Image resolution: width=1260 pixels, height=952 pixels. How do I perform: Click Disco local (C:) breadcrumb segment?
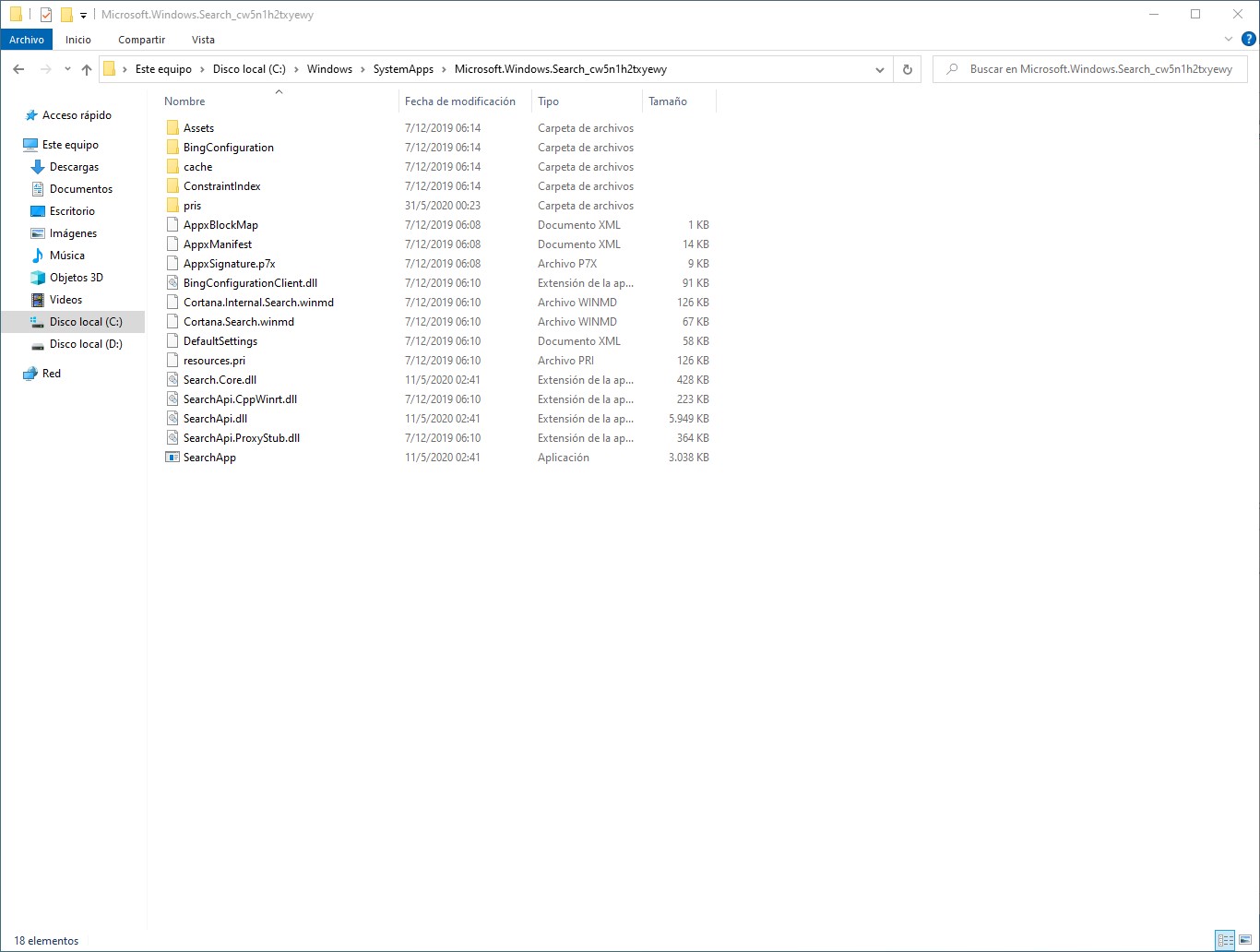(249, 69)
